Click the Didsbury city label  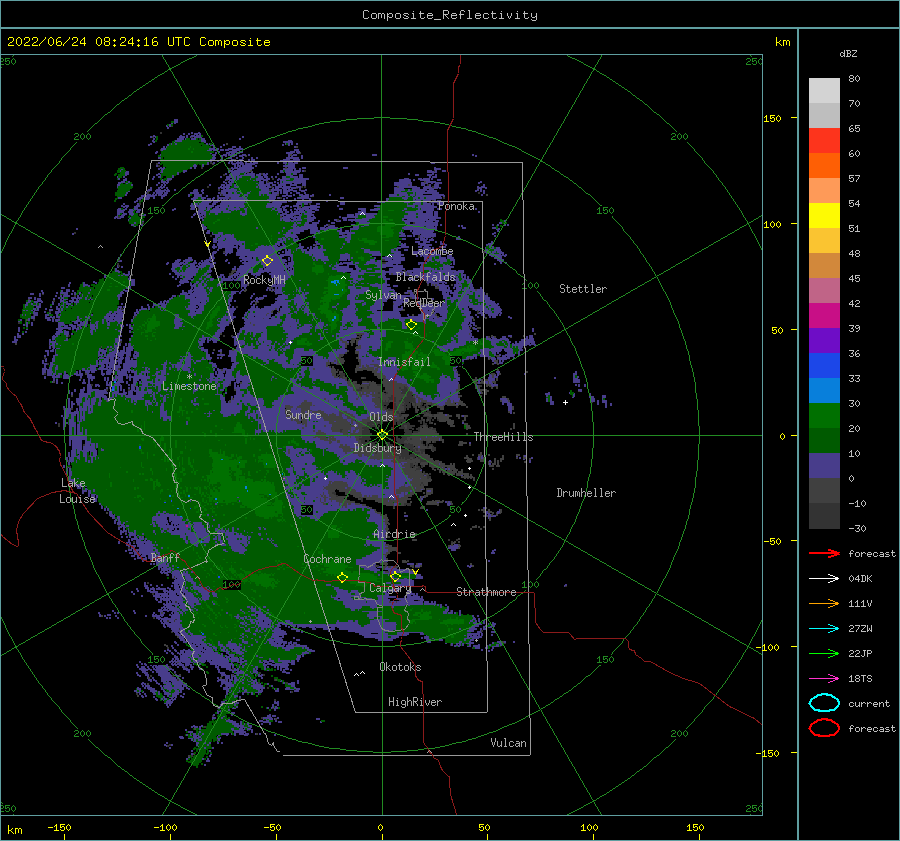tap(378, 448)
